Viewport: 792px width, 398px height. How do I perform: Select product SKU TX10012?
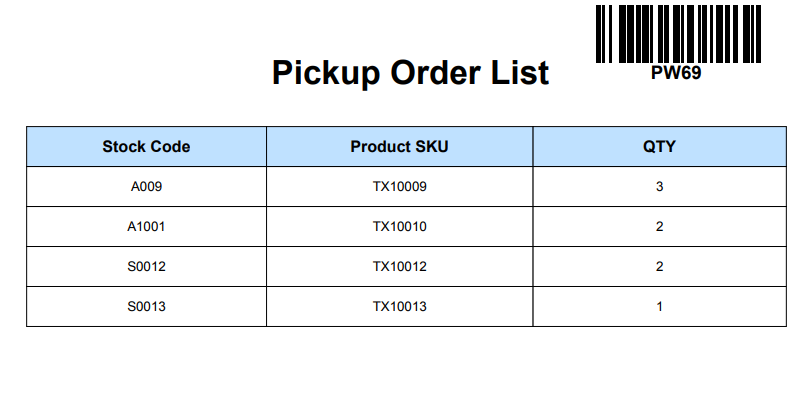tap(400, 266)
